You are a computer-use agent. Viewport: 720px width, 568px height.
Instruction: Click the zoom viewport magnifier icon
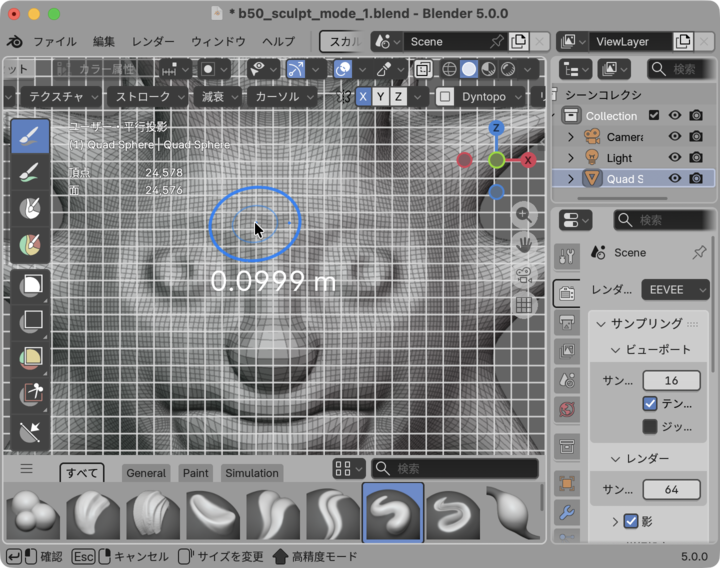(523, 214)
